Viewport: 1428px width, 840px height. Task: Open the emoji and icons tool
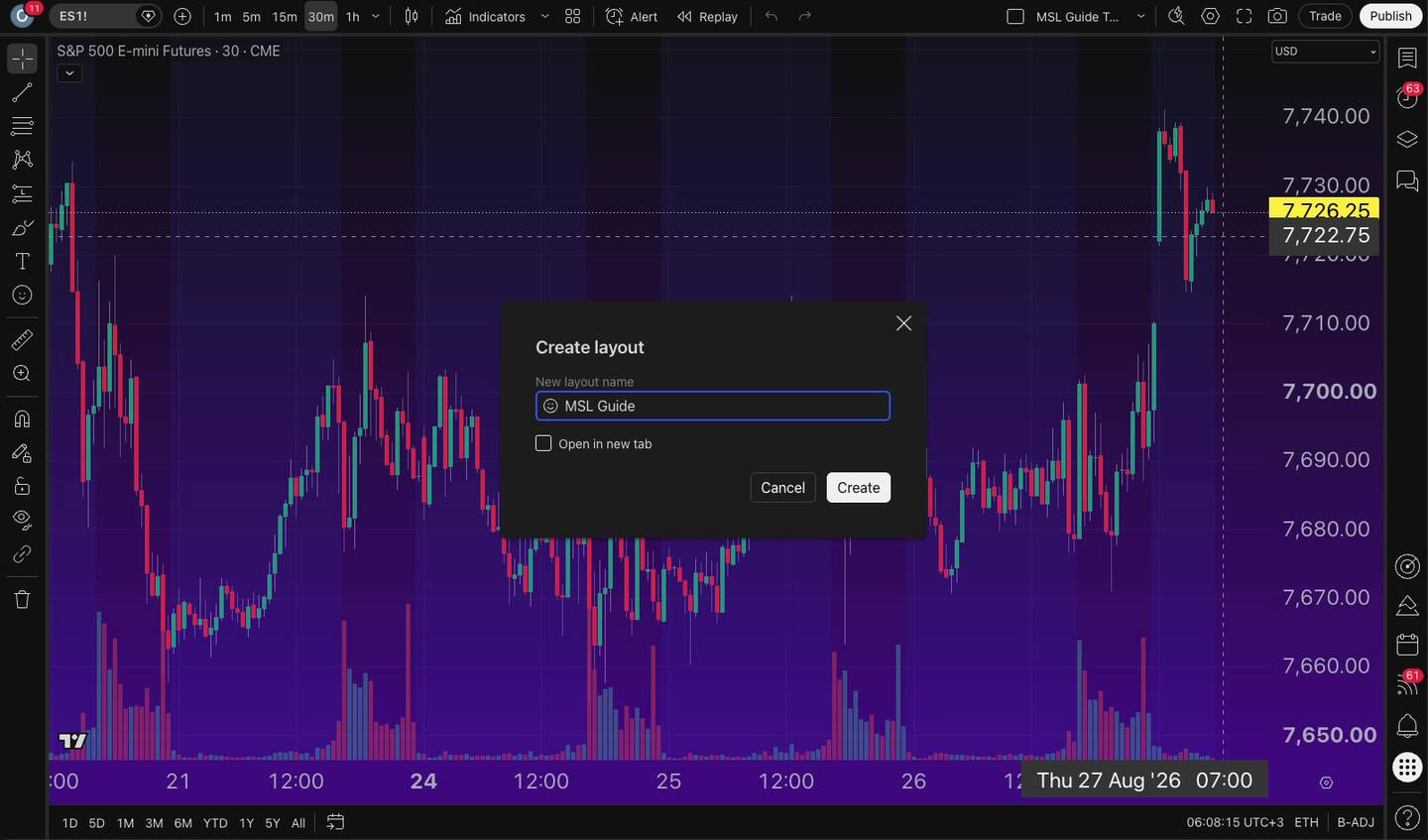[x=22, y=296]
